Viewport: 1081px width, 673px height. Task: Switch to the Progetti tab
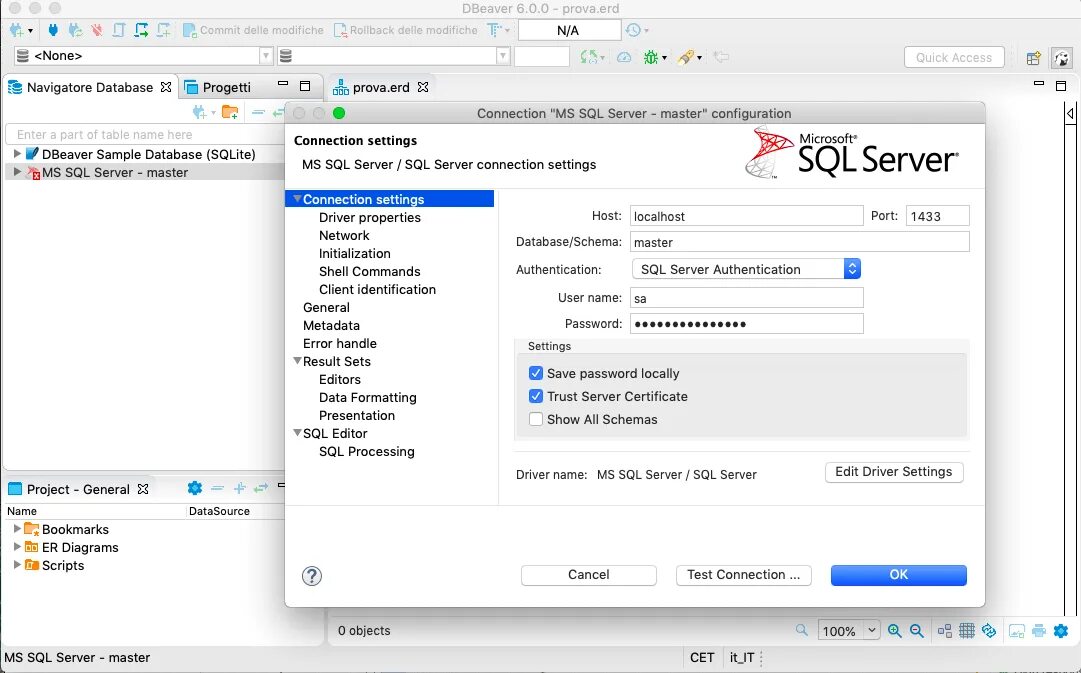click(219, 88)
